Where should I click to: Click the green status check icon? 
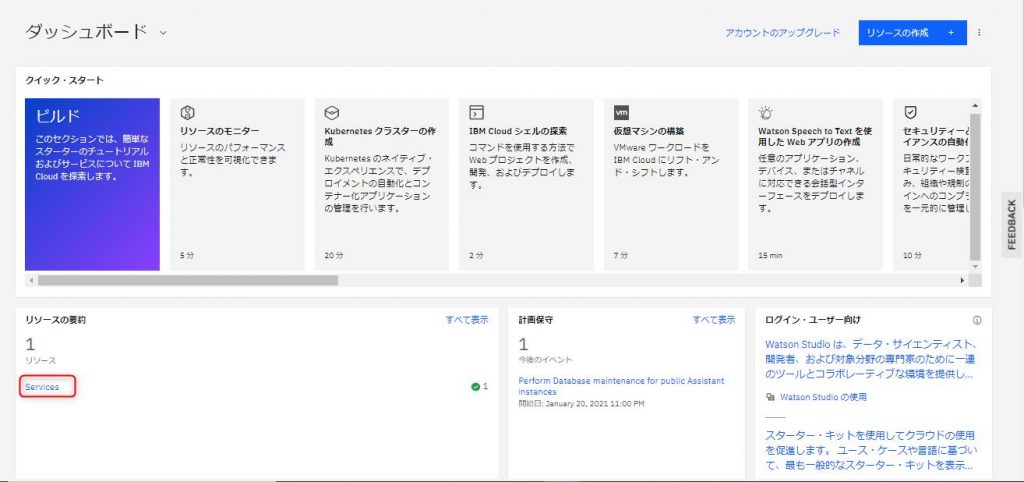tap(475, 387)
